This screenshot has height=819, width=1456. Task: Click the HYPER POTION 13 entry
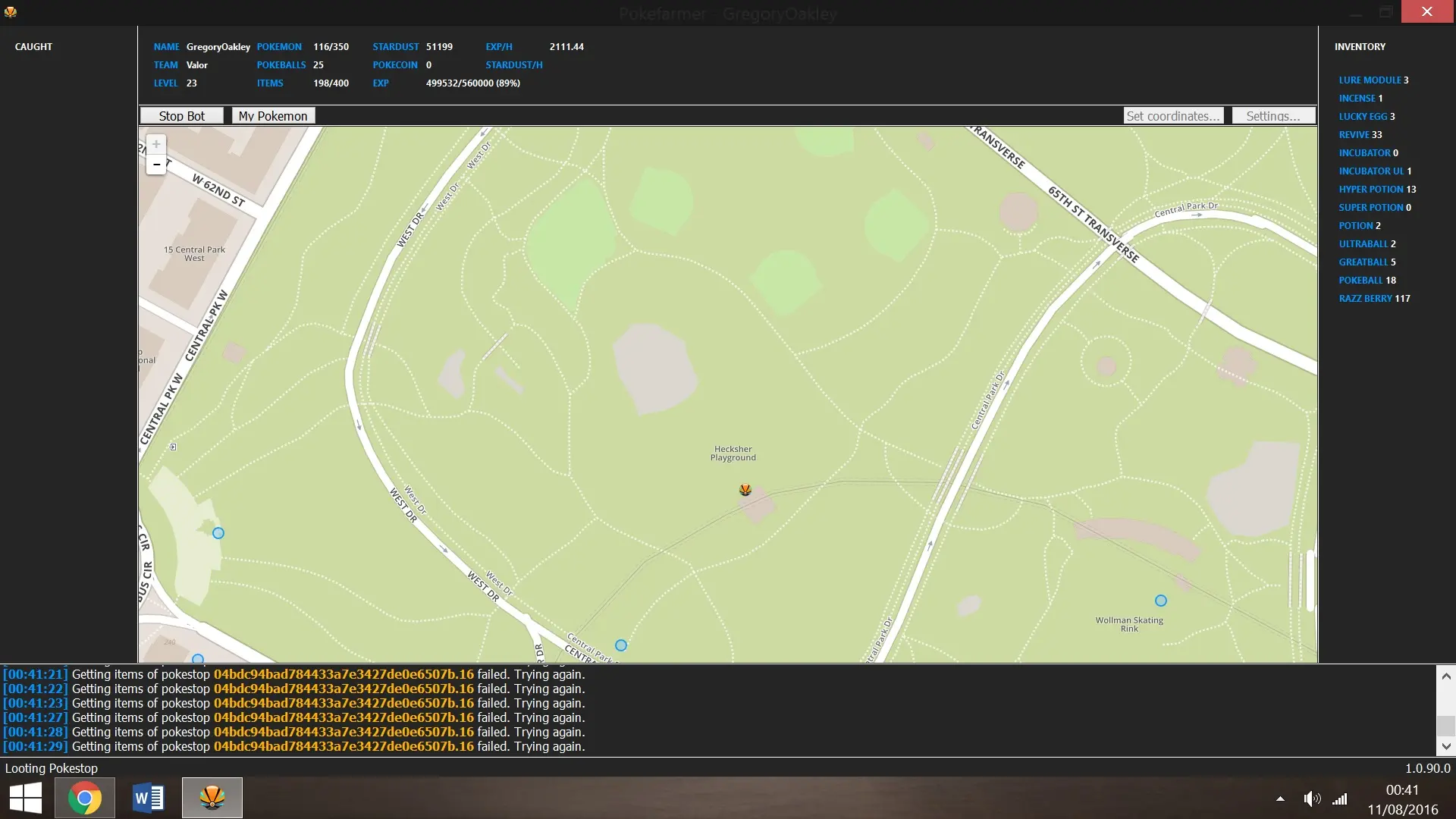[x=1377, y=189]
